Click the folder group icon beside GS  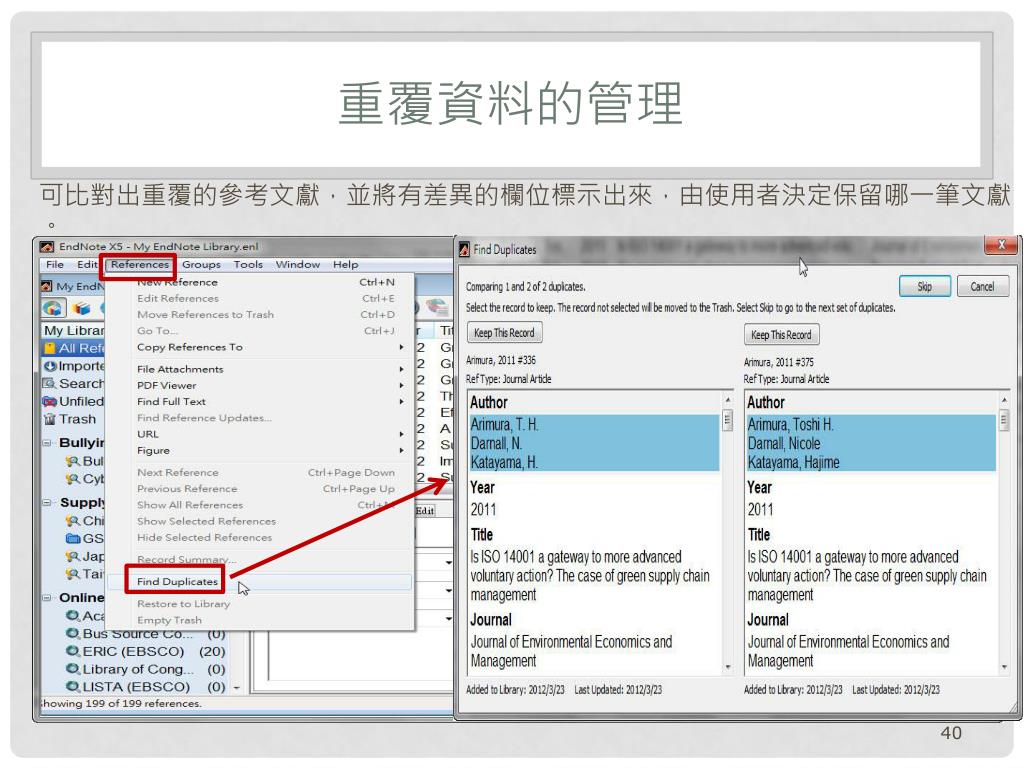[x=73, y=539]
